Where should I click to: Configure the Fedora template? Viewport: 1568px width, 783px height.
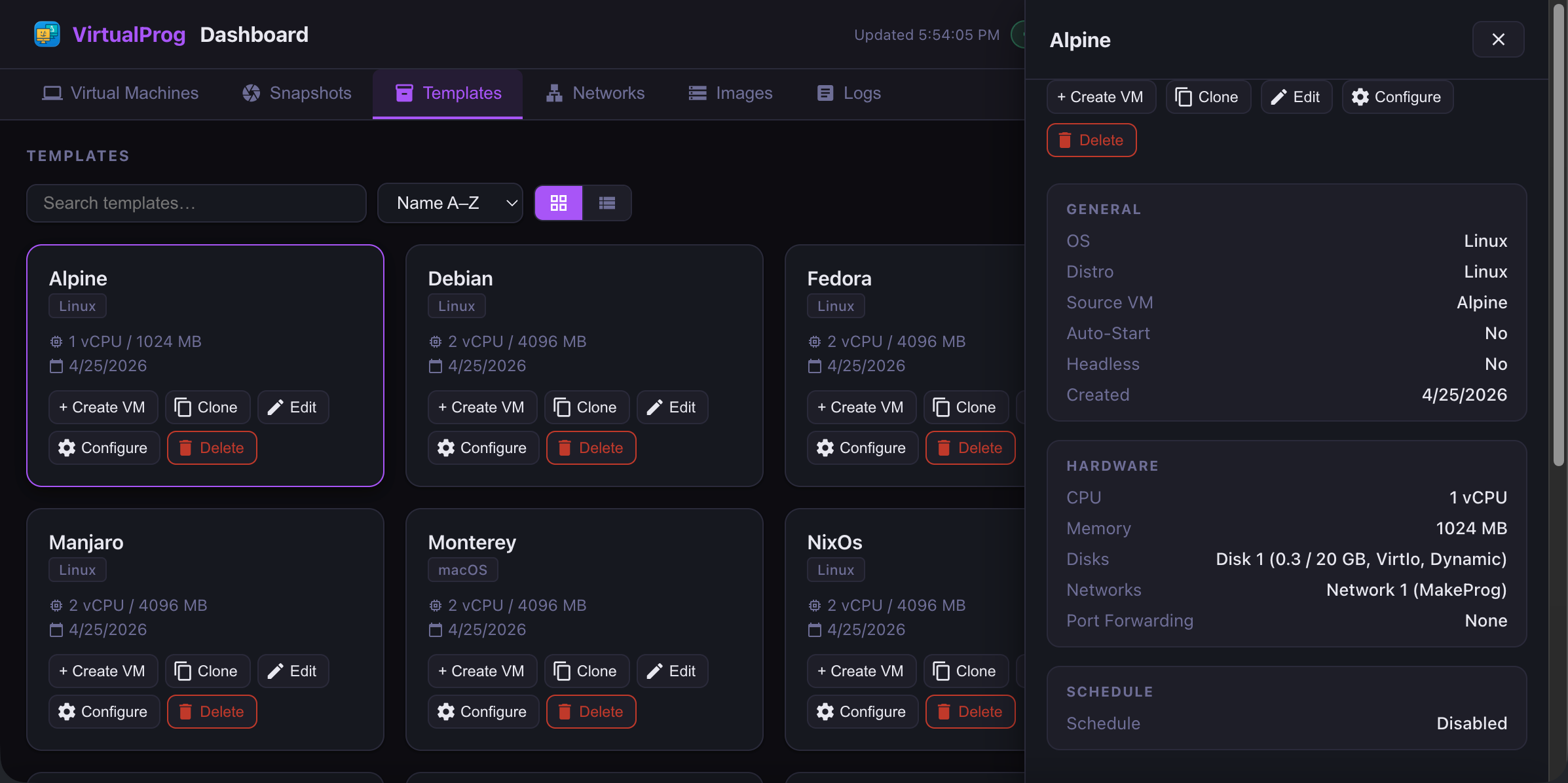[x=863, y=448]
